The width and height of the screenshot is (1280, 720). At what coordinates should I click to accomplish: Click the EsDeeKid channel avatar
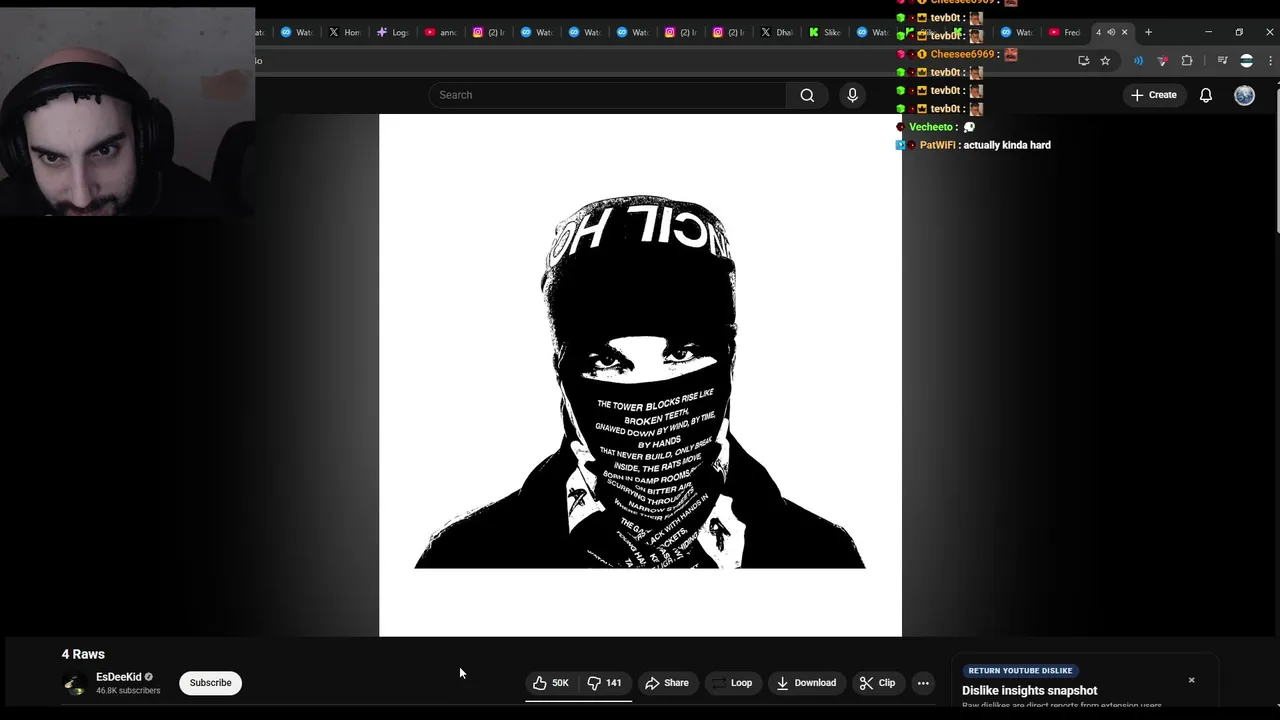(74, 684)
